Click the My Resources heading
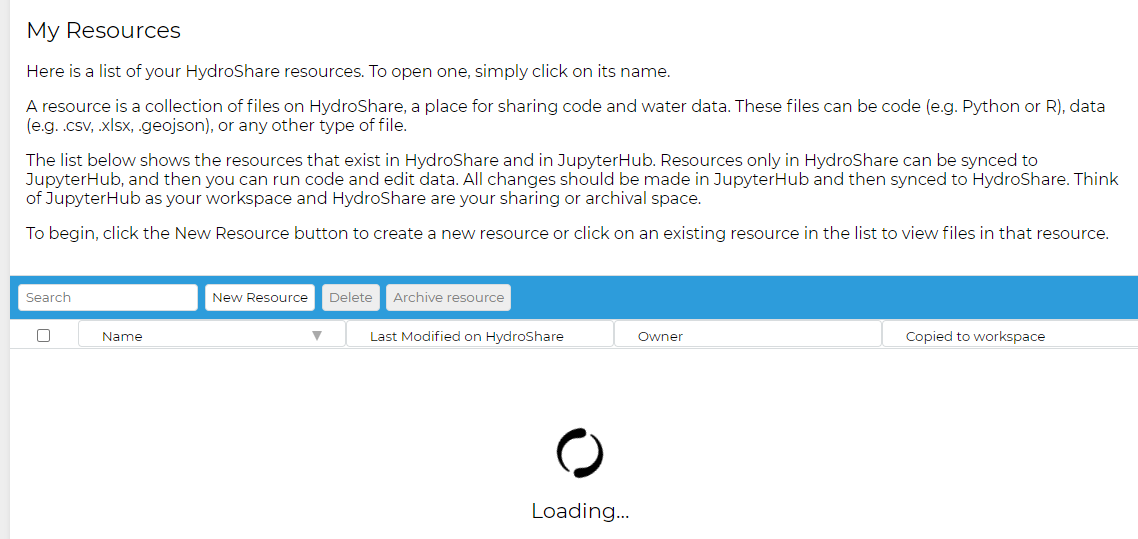This screenshot has height=539, width=1138. 104,30
